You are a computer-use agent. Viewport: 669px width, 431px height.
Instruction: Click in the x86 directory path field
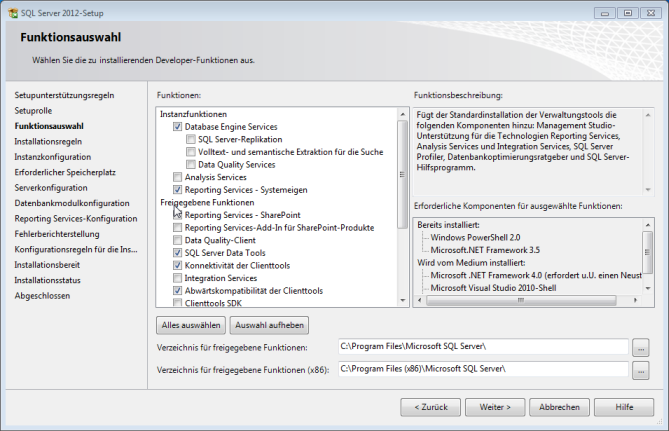click(x=483, y=369)
